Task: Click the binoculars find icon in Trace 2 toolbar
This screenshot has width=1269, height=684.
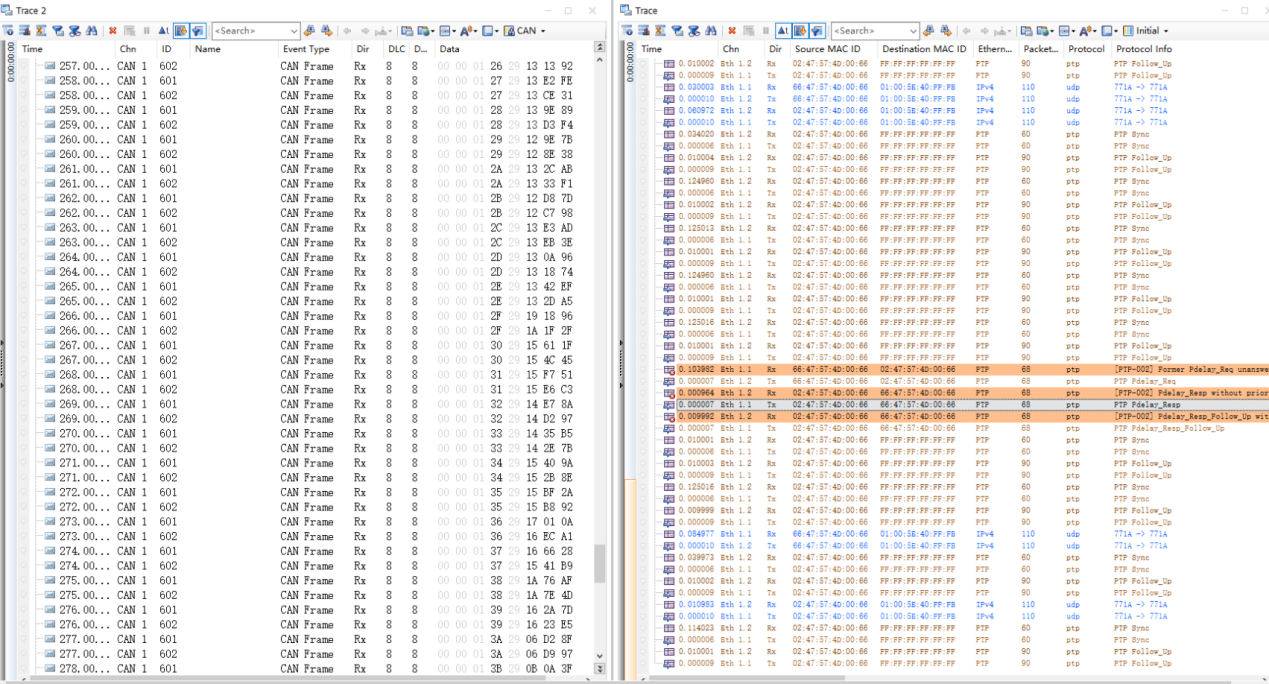Action: [x=92, y=31]
